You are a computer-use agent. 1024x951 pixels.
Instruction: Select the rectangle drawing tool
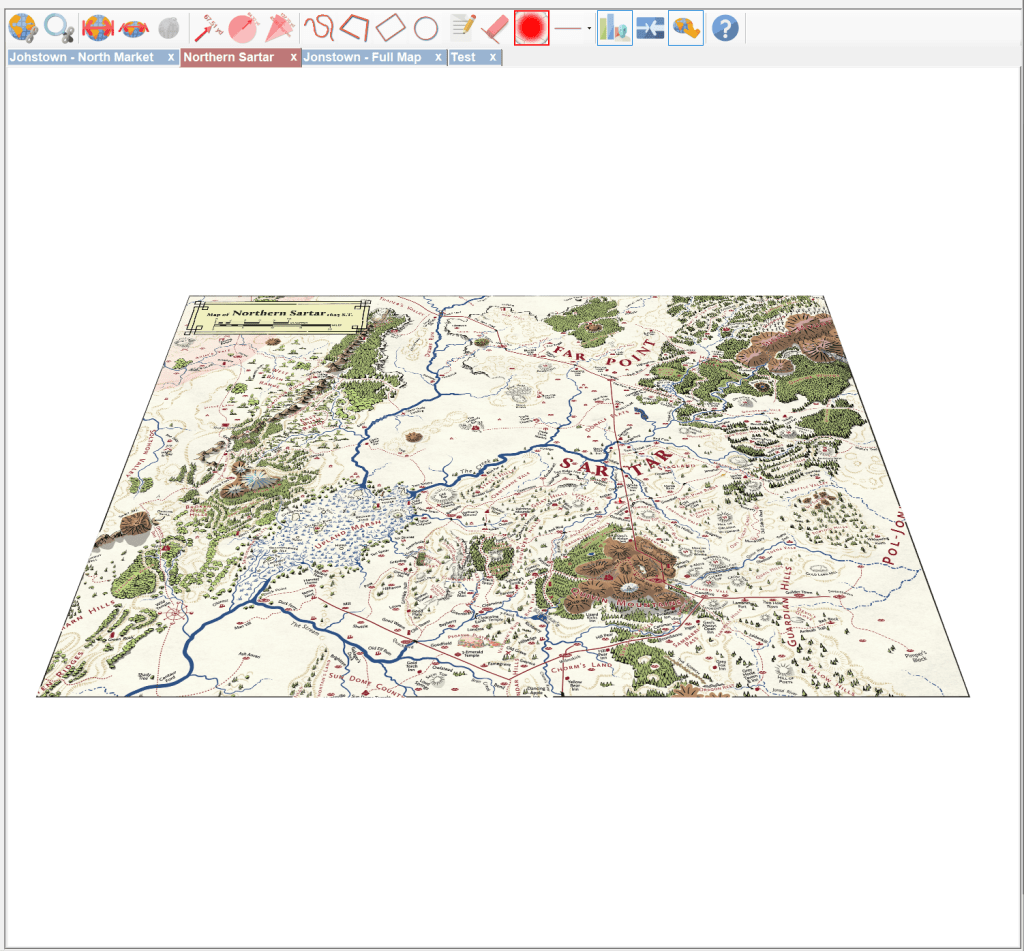390,28
